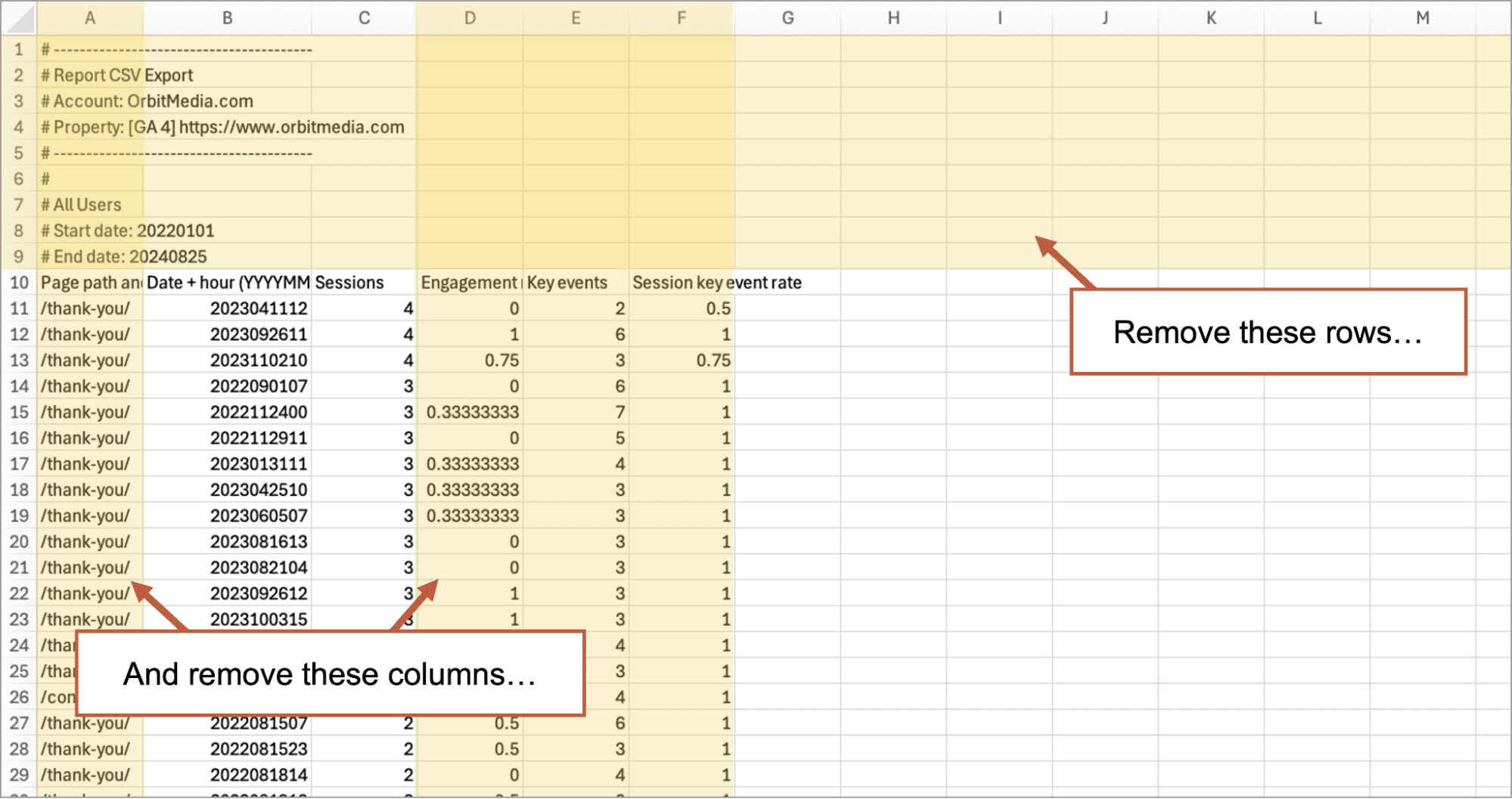The image size is (1512, 799).
Task: Click the 'Key events' header cell
Action: pos(576,283)
